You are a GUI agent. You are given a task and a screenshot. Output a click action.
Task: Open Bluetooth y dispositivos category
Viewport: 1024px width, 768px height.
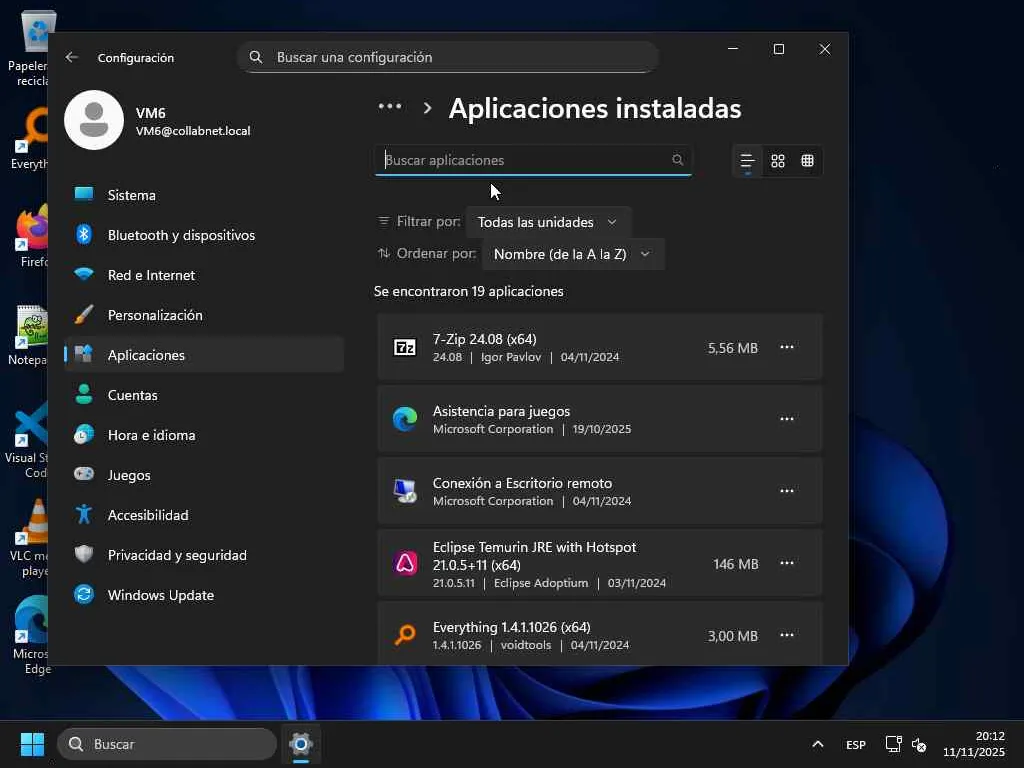[x=204, y=235]
